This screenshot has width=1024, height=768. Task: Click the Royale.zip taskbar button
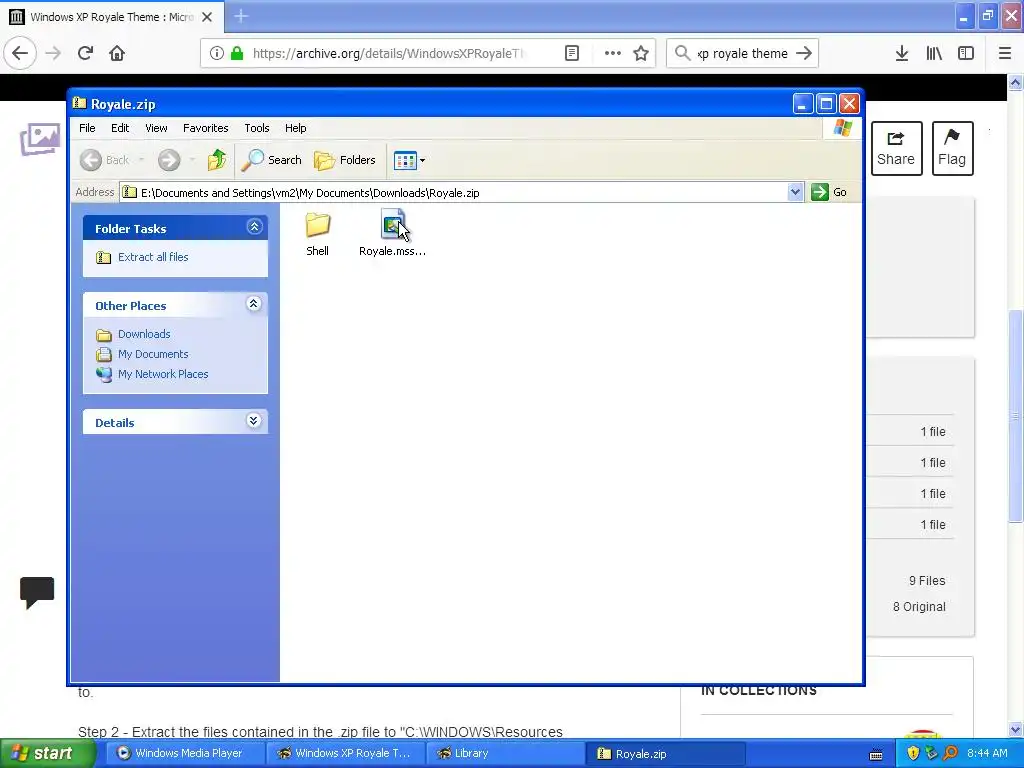[666, 753]
